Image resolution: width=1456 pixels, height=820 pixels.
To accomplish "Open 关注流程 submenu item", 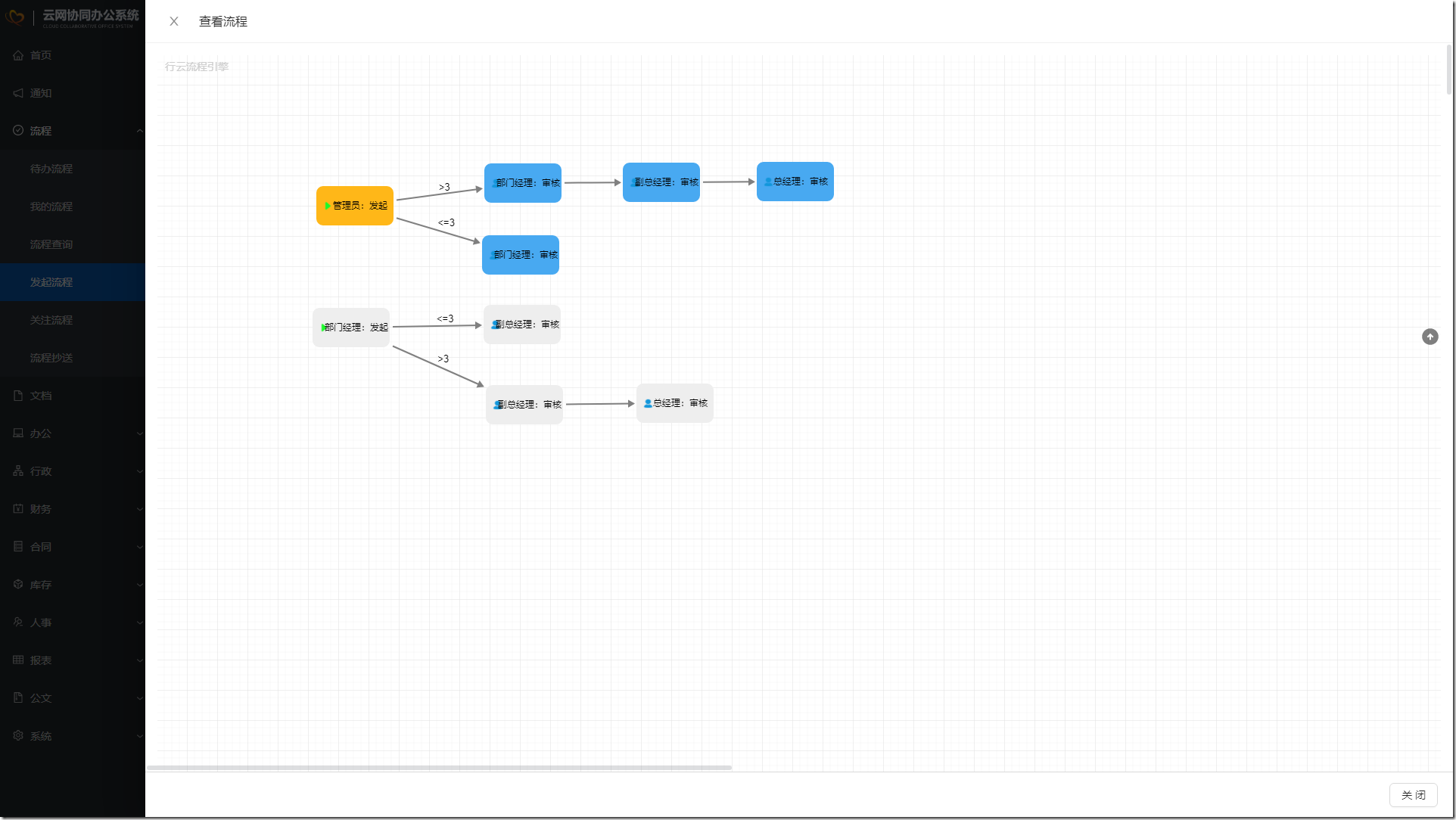I will [73, 320].
